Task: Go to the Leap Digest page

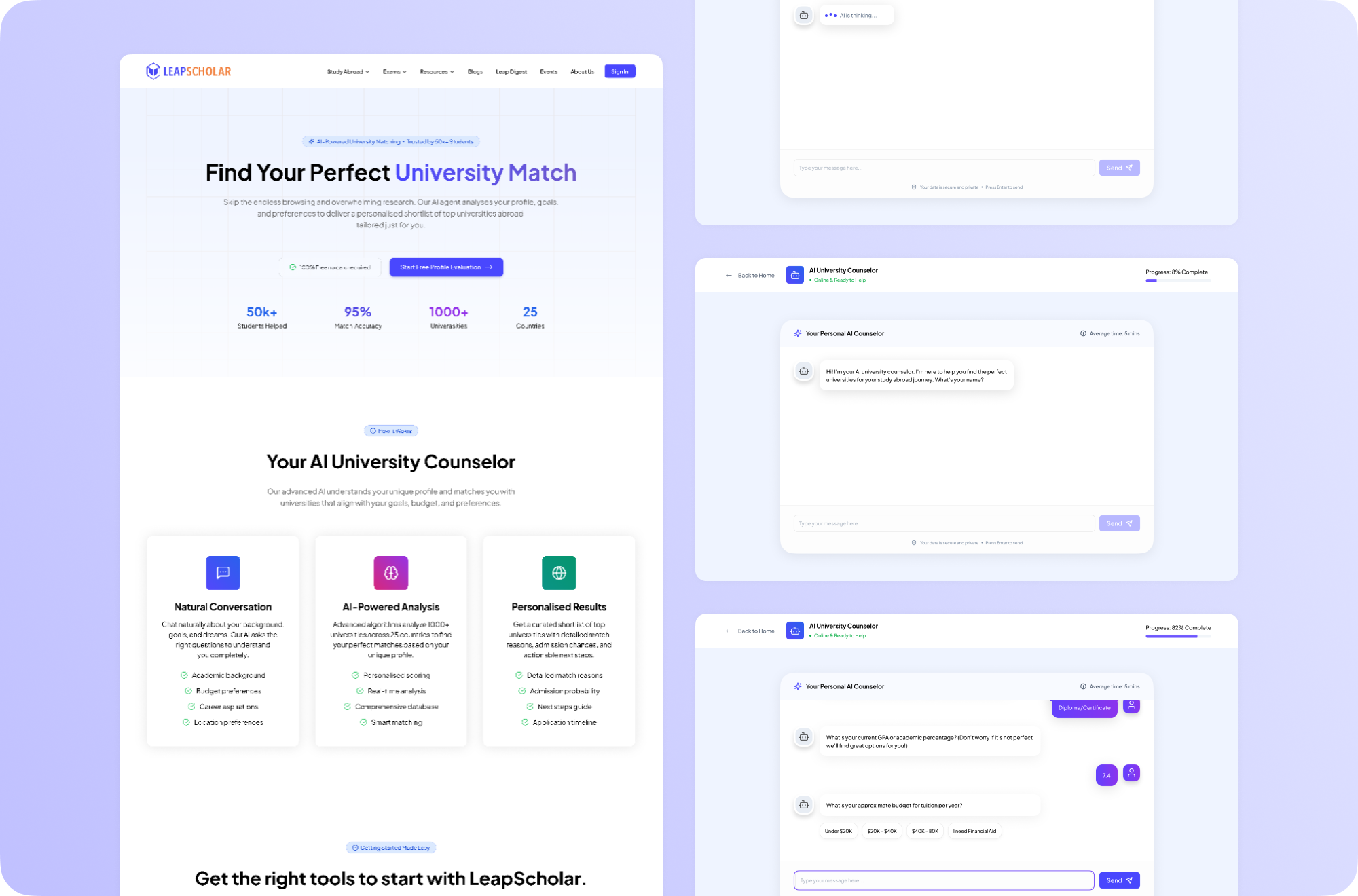Action: point(511,72)
